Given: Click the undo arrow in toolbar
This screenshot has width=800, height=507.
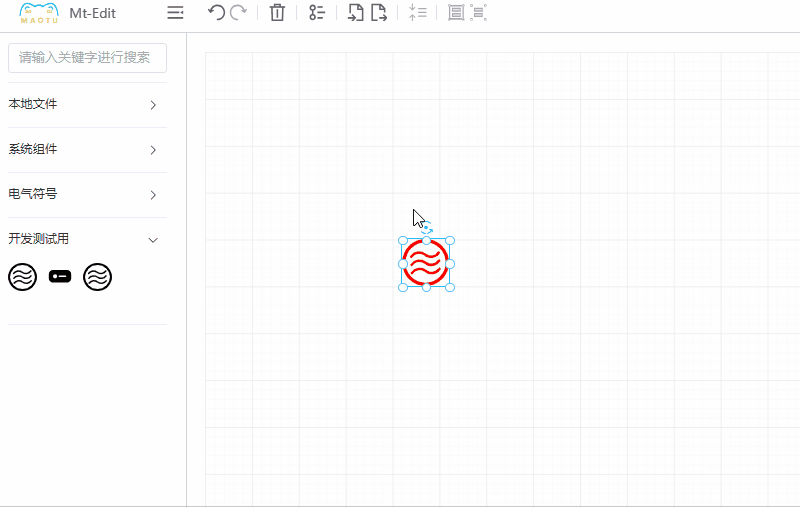Looking at the screenshot, I should [216, 13].
